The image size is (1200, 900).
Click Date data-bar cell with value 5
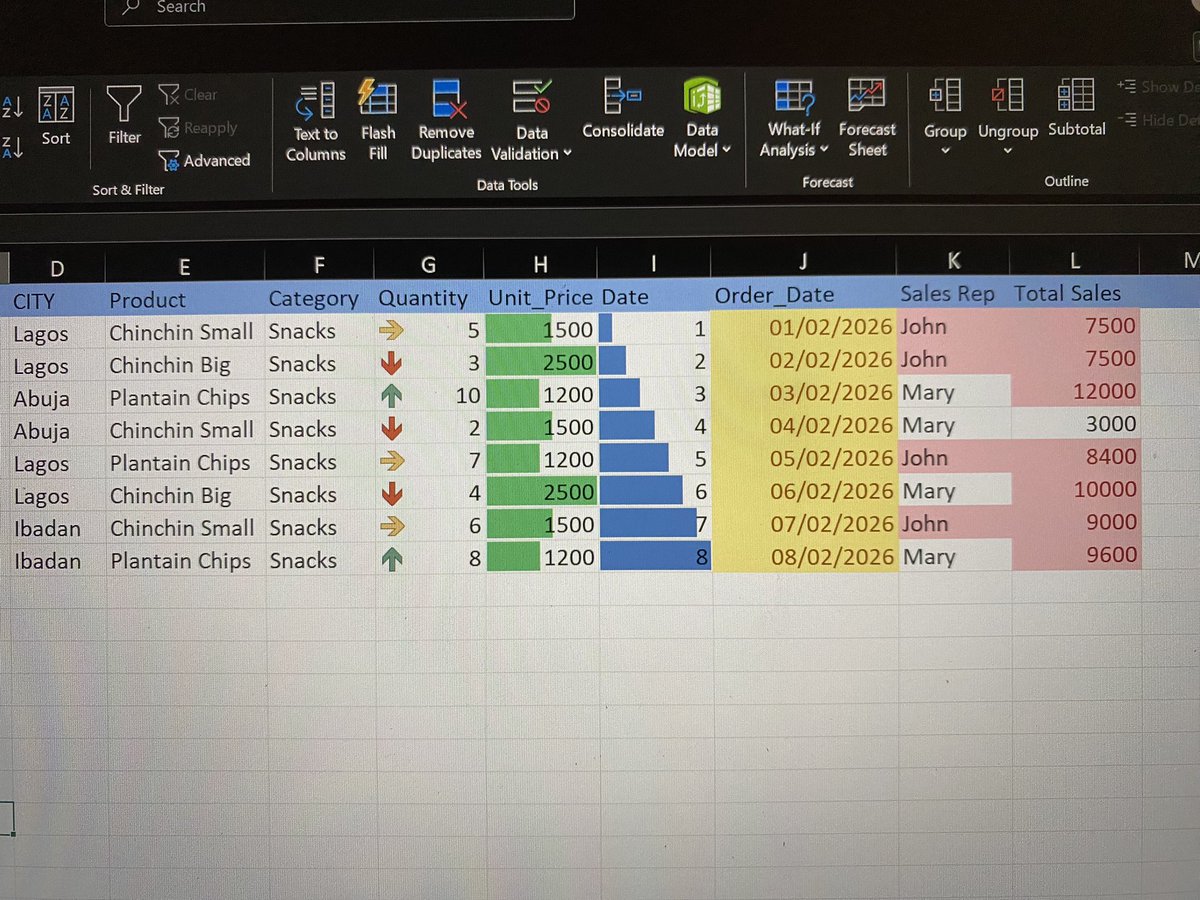click(x=655, y=459)
